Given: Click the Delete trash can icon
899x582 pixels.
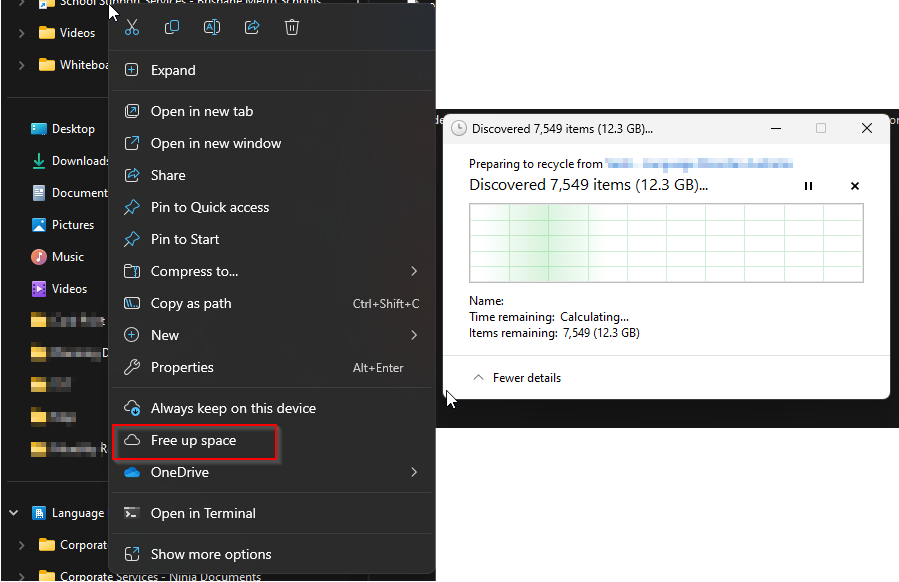Looking at the screenshot, I should (x=292, y=28).
